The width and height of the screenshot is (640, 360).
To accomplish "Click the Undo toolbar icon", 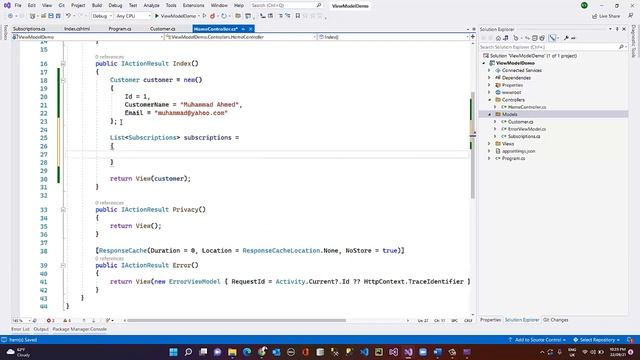I will (68, 16).
